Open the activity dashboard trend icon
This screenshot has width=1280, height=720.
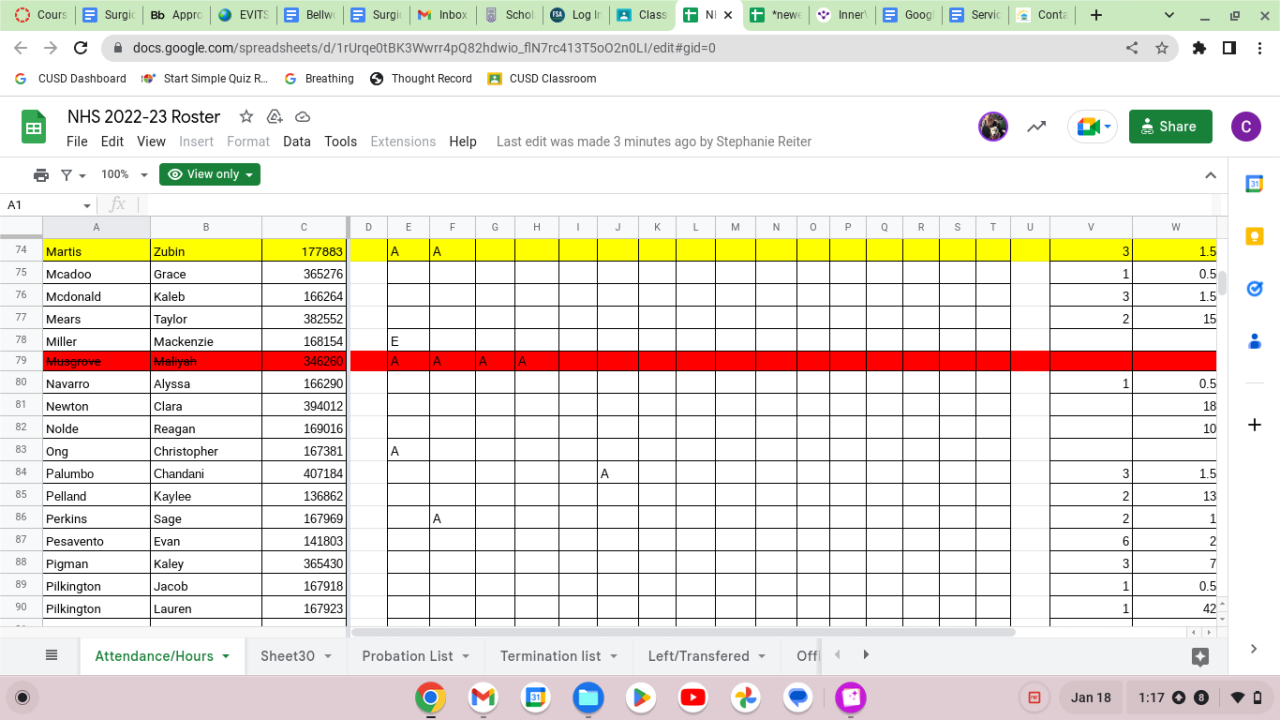1037,127
